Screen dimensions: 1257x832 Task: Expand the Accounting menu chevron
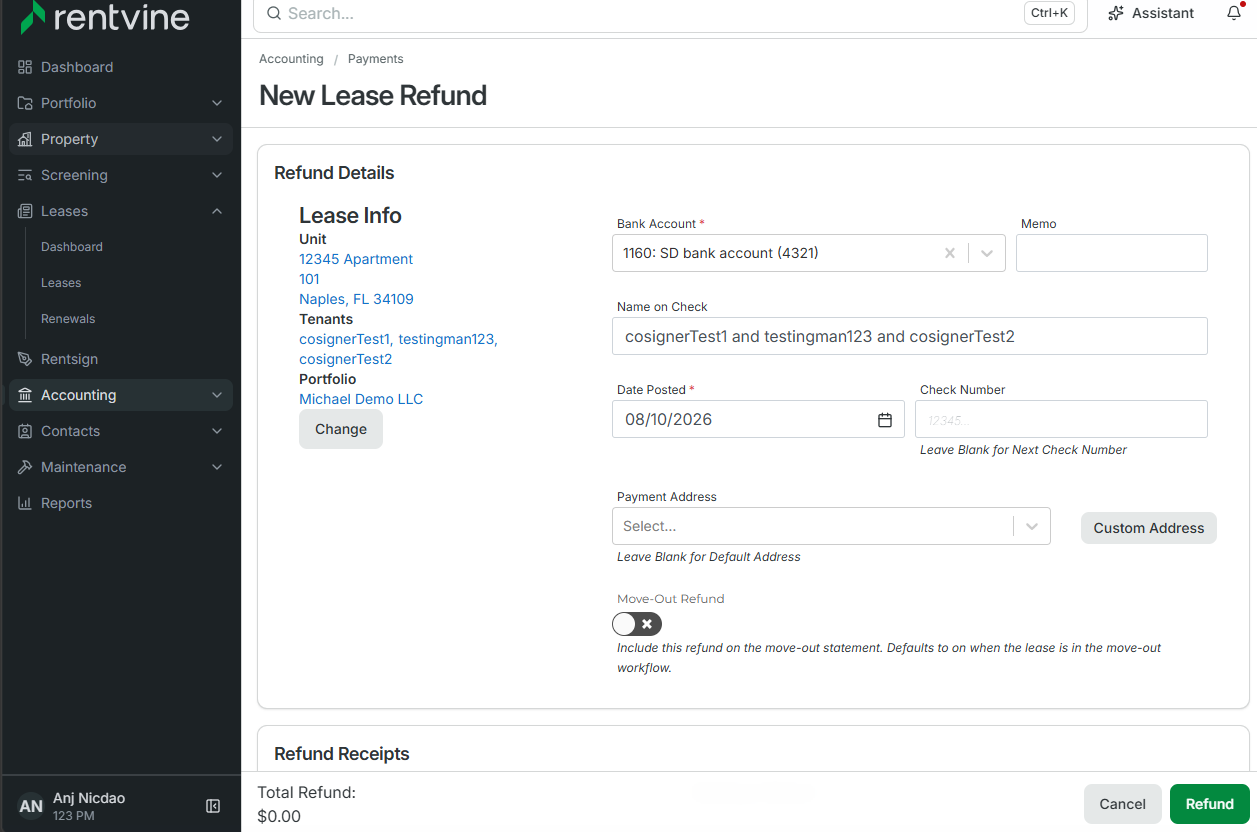(217, 395)
